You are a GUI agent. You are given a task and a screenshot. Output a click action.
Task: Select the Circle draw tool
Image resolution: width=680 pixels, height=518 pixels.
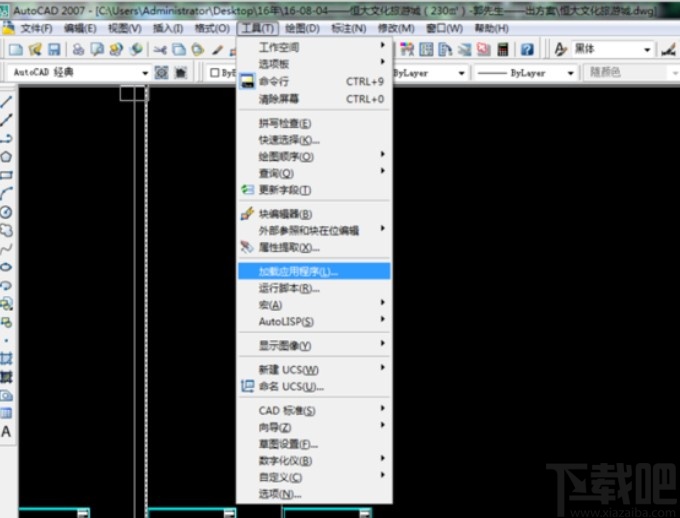point(7,212)
